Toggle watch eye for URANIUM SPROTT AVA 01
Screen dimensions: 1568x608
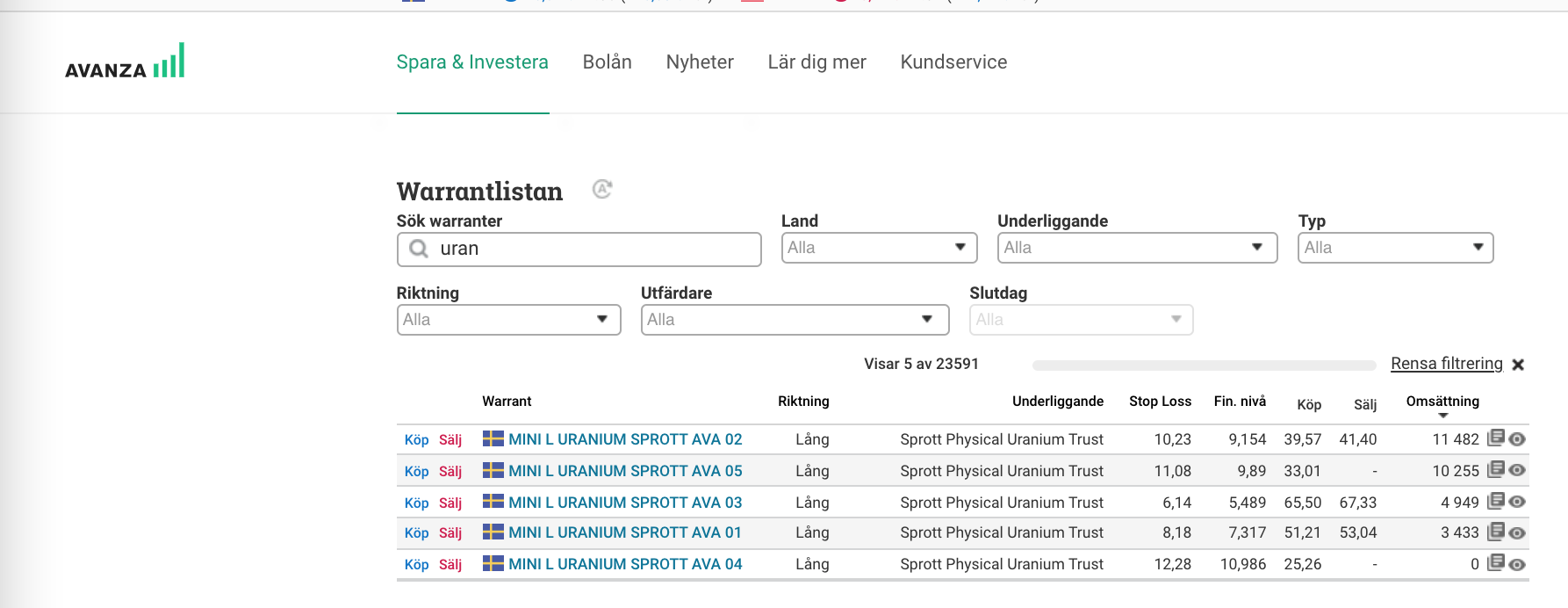(1517, 532)
